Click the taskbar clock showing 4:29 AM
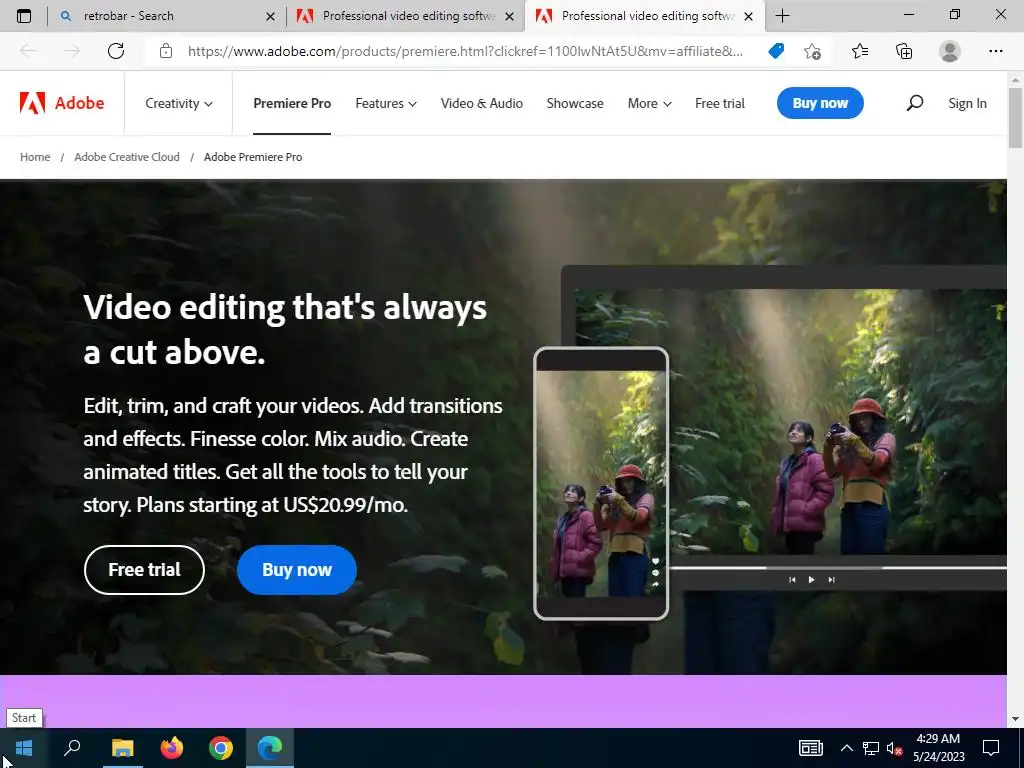Image resolution: width=1024 pixels, height=768 pixels. (x=938, y=748)
